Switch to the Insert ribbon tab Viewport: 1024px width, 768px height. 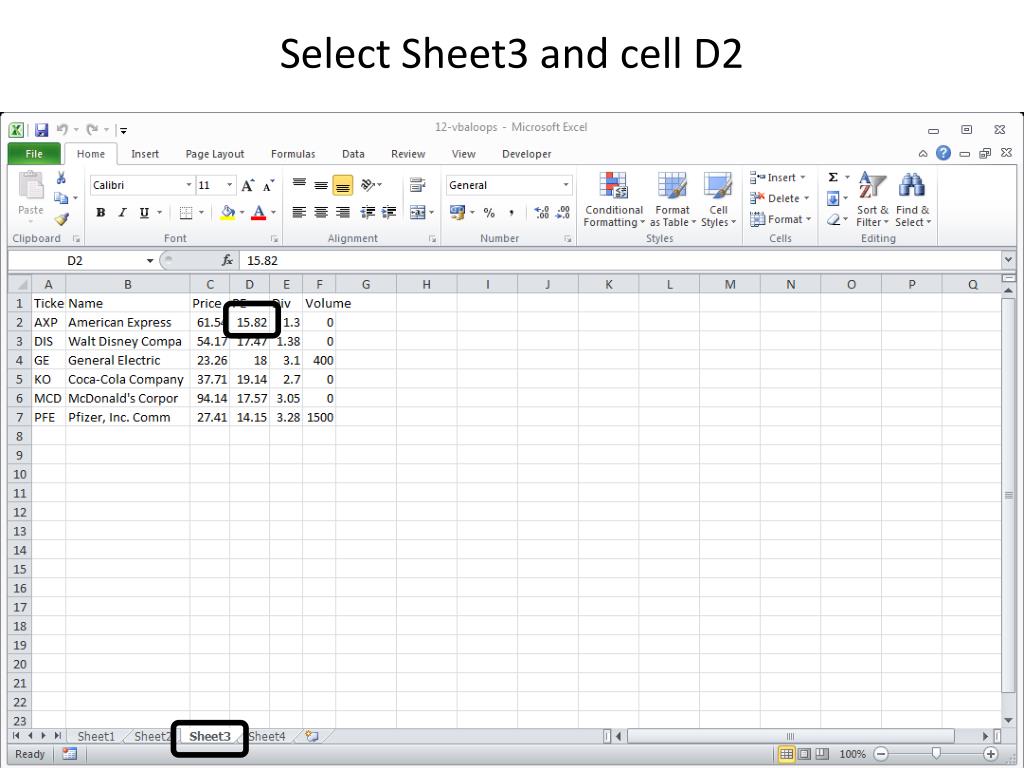point(144,154)
